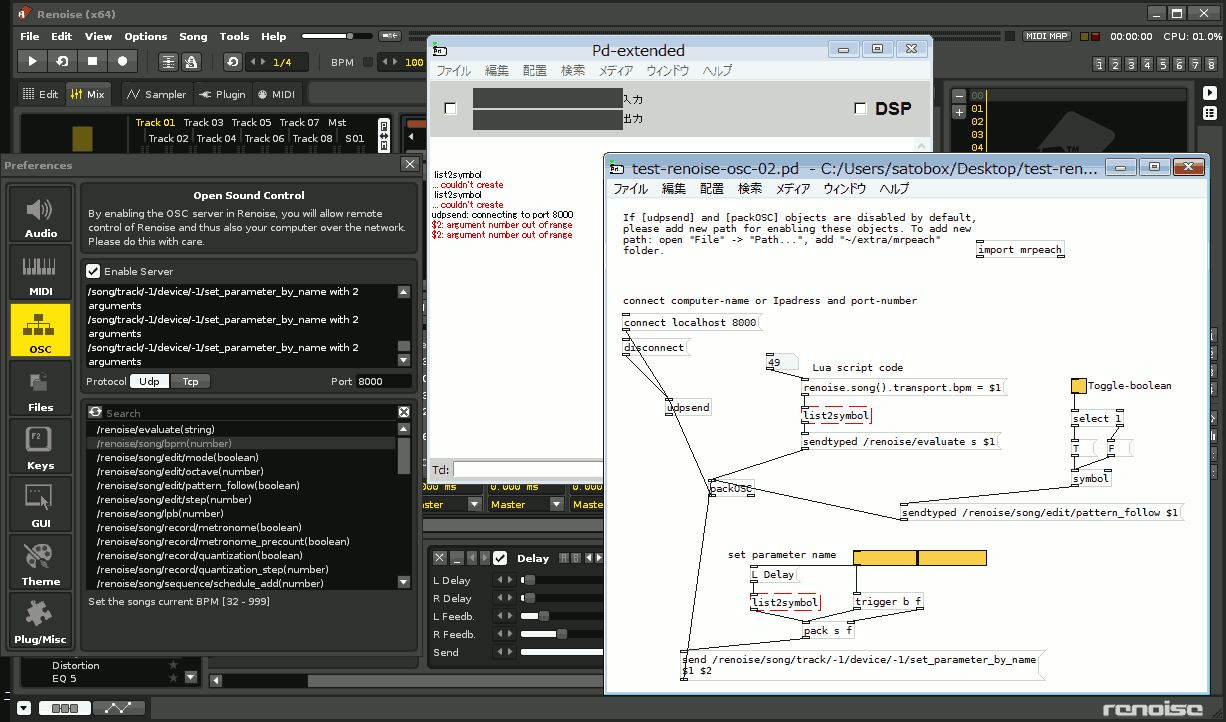
Task: Click scroll-down arrow of OSC message list
Action: coord(404,582)
